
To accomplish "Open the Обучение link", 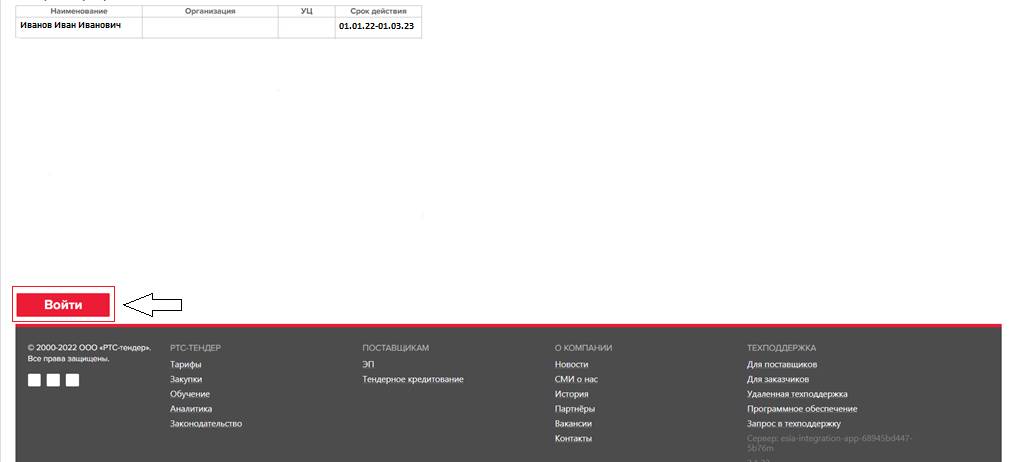I will pos(189,394).
